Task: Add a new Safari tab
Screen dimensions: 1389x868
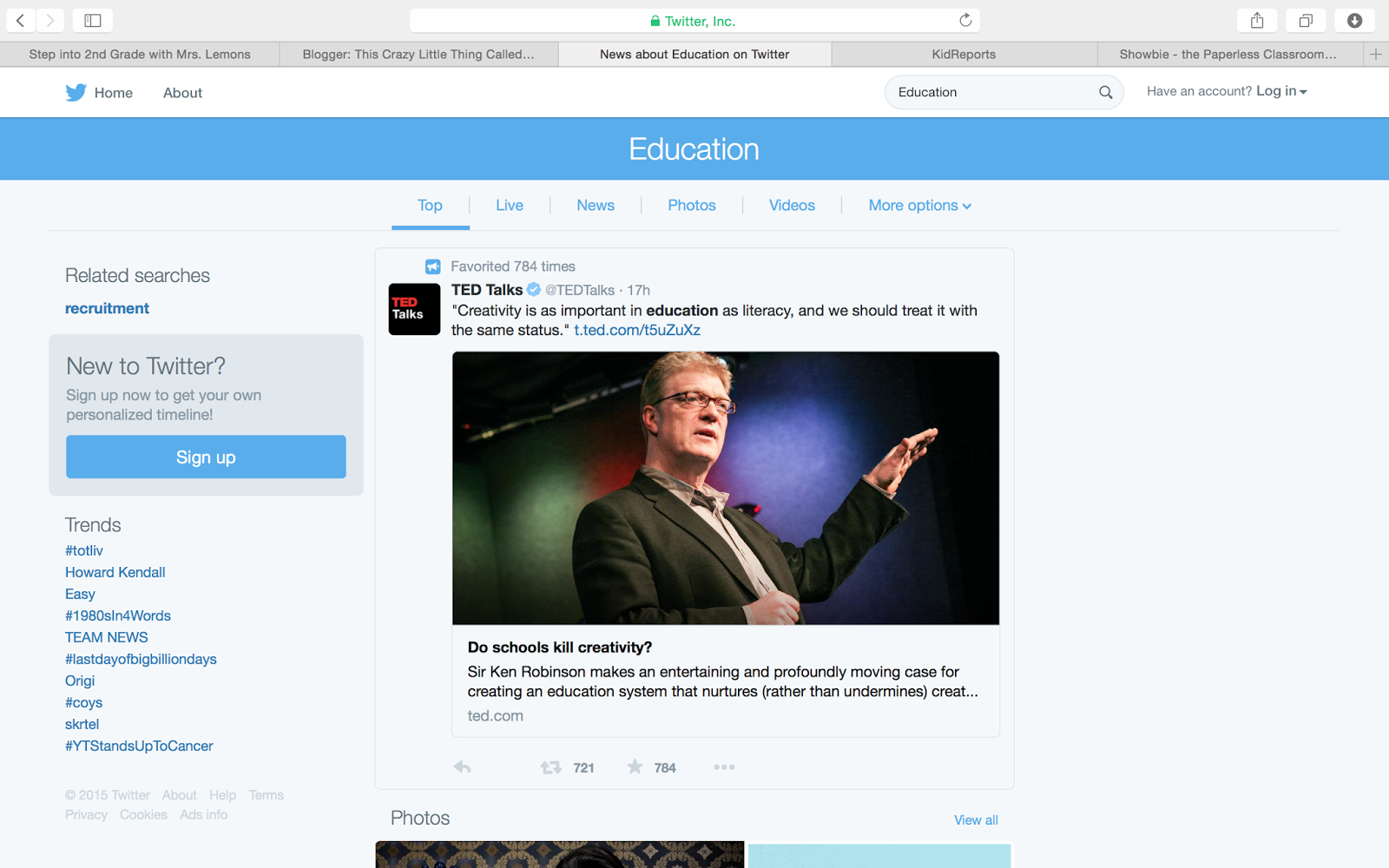Action: pos(1376,54)
